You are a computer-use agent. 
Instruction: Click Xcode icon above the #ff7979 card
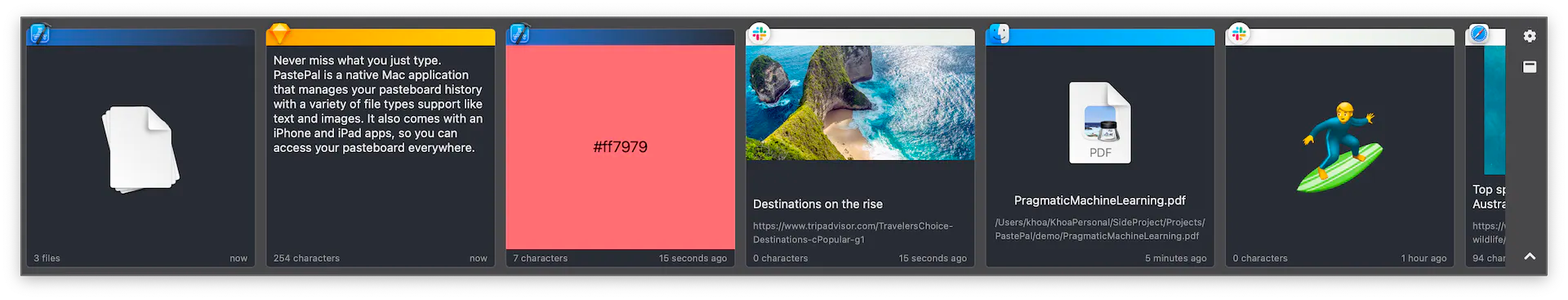(519, 34)
